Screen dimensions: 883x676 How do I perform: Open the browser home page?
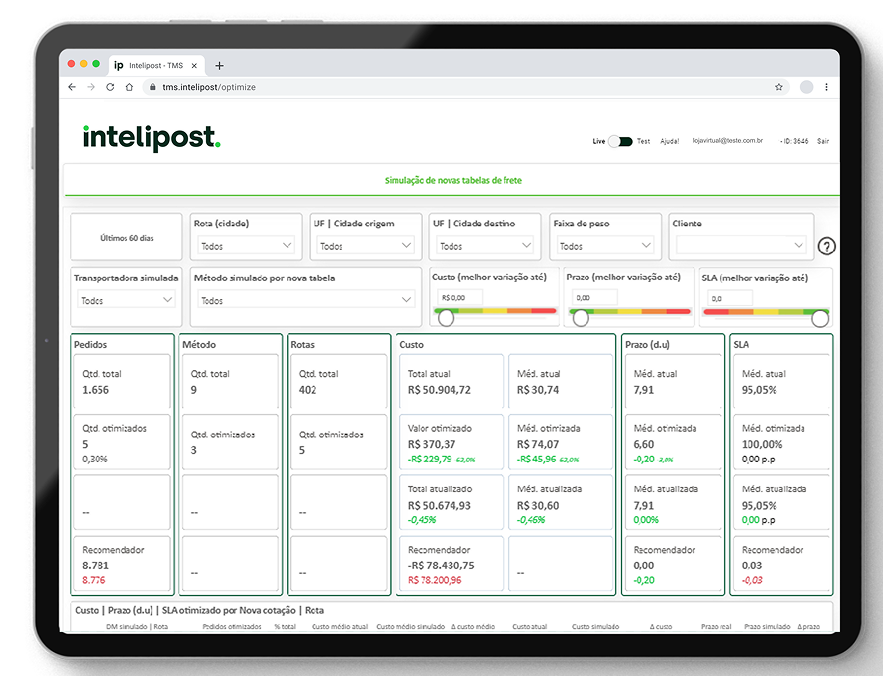point(130,87)
